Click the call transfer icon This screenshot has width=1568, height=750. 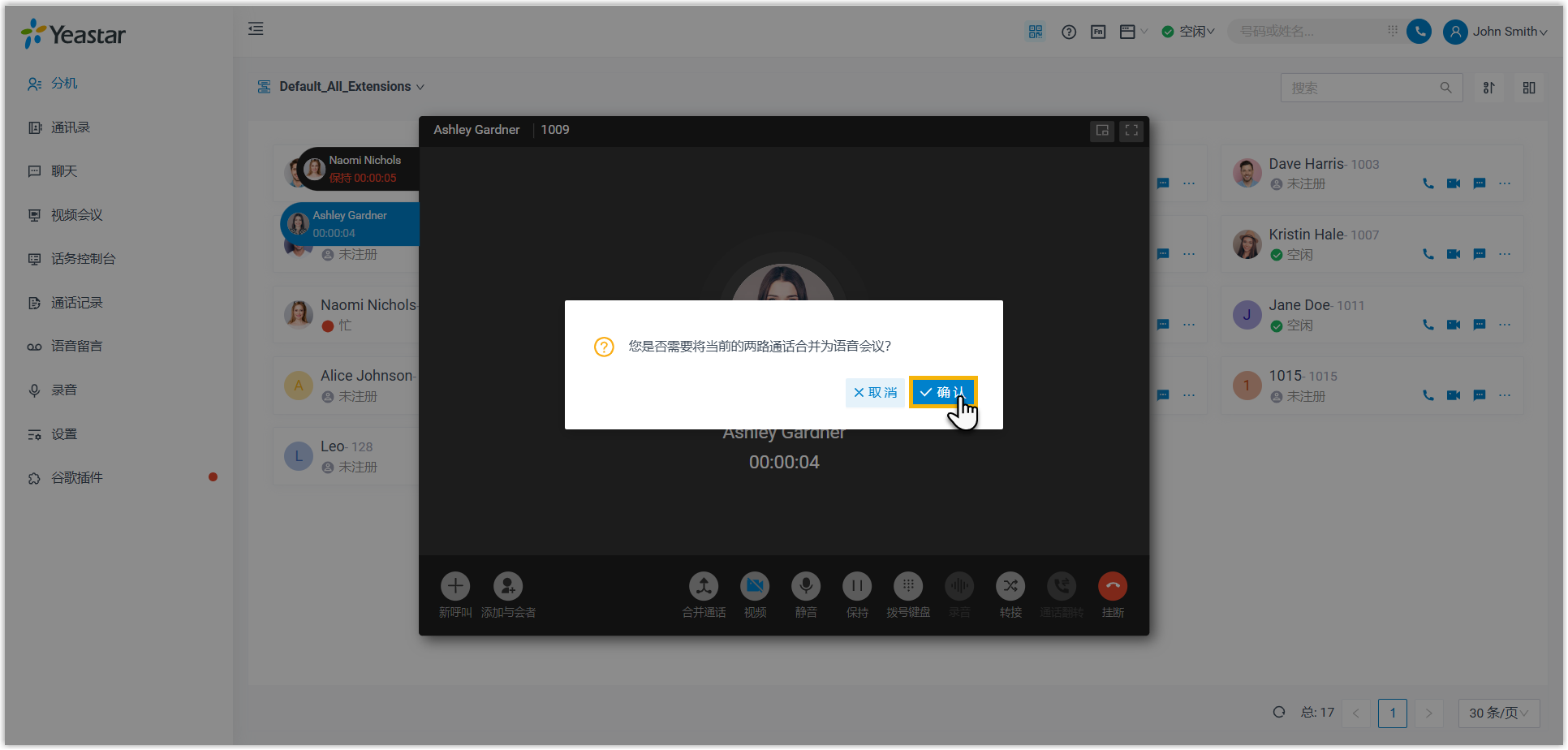tap(1010, 586)
